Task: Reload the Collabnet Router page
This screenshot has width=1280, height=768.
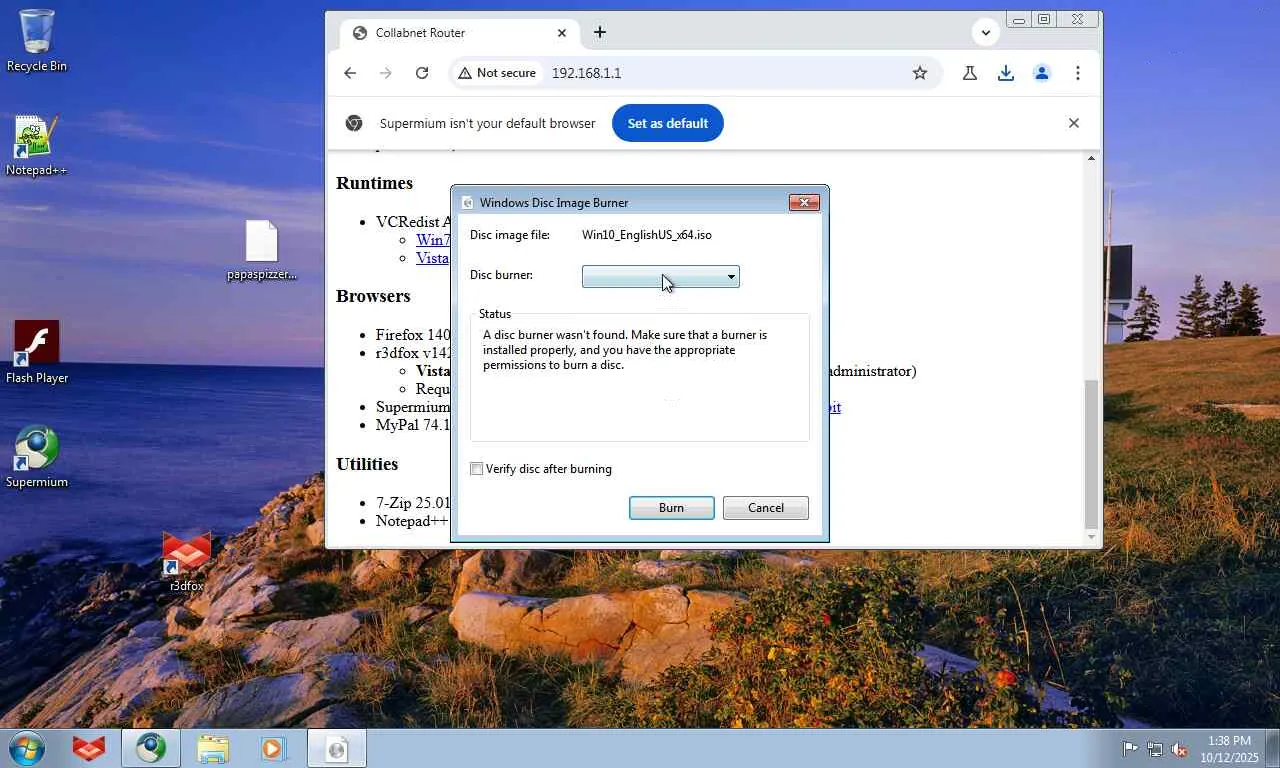Action: (422, 73)
